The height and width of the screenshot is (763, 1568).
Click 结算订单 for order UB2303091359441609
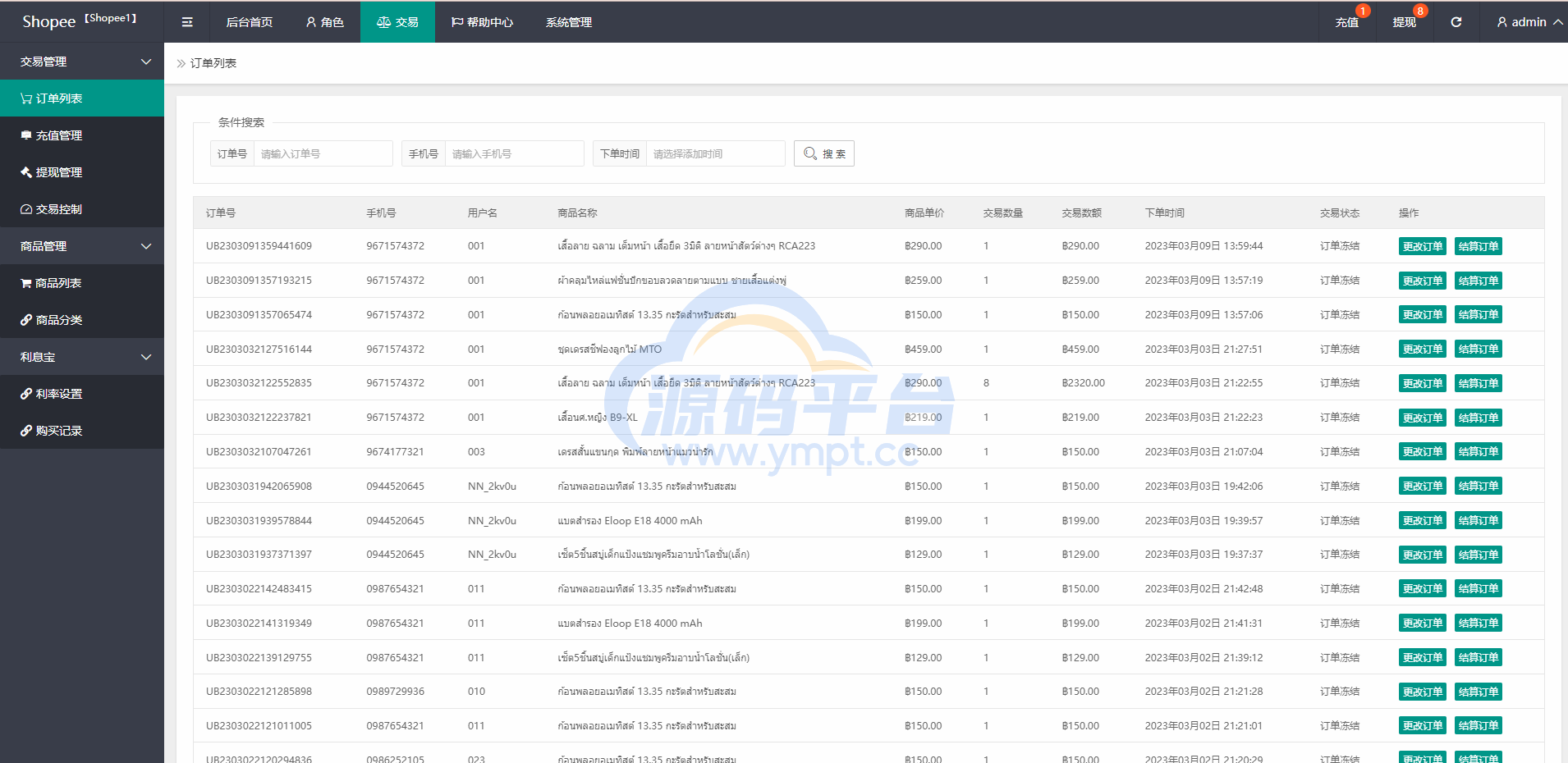click(1478, 246)
